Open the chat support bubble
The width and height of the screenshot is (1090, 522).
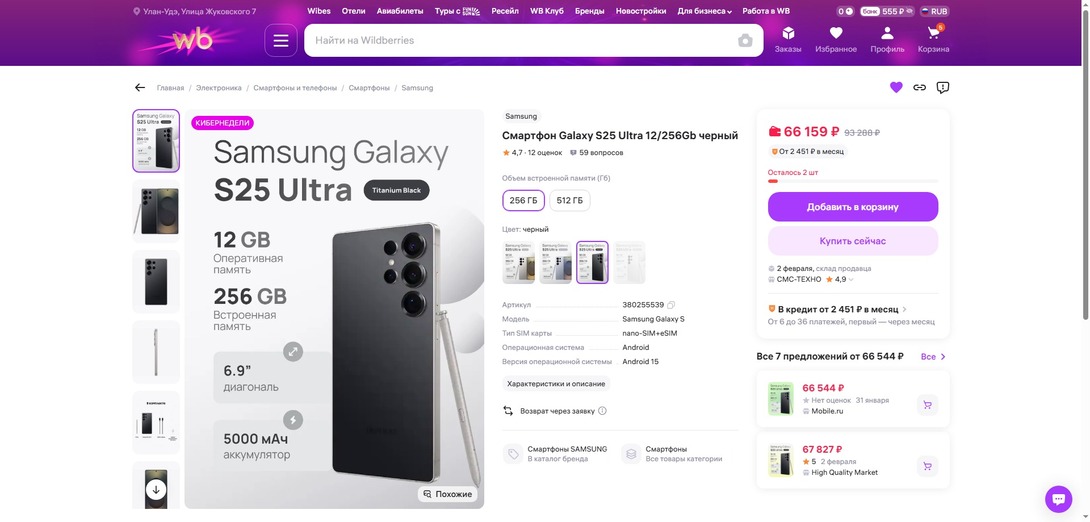(x=1058, y=498)
